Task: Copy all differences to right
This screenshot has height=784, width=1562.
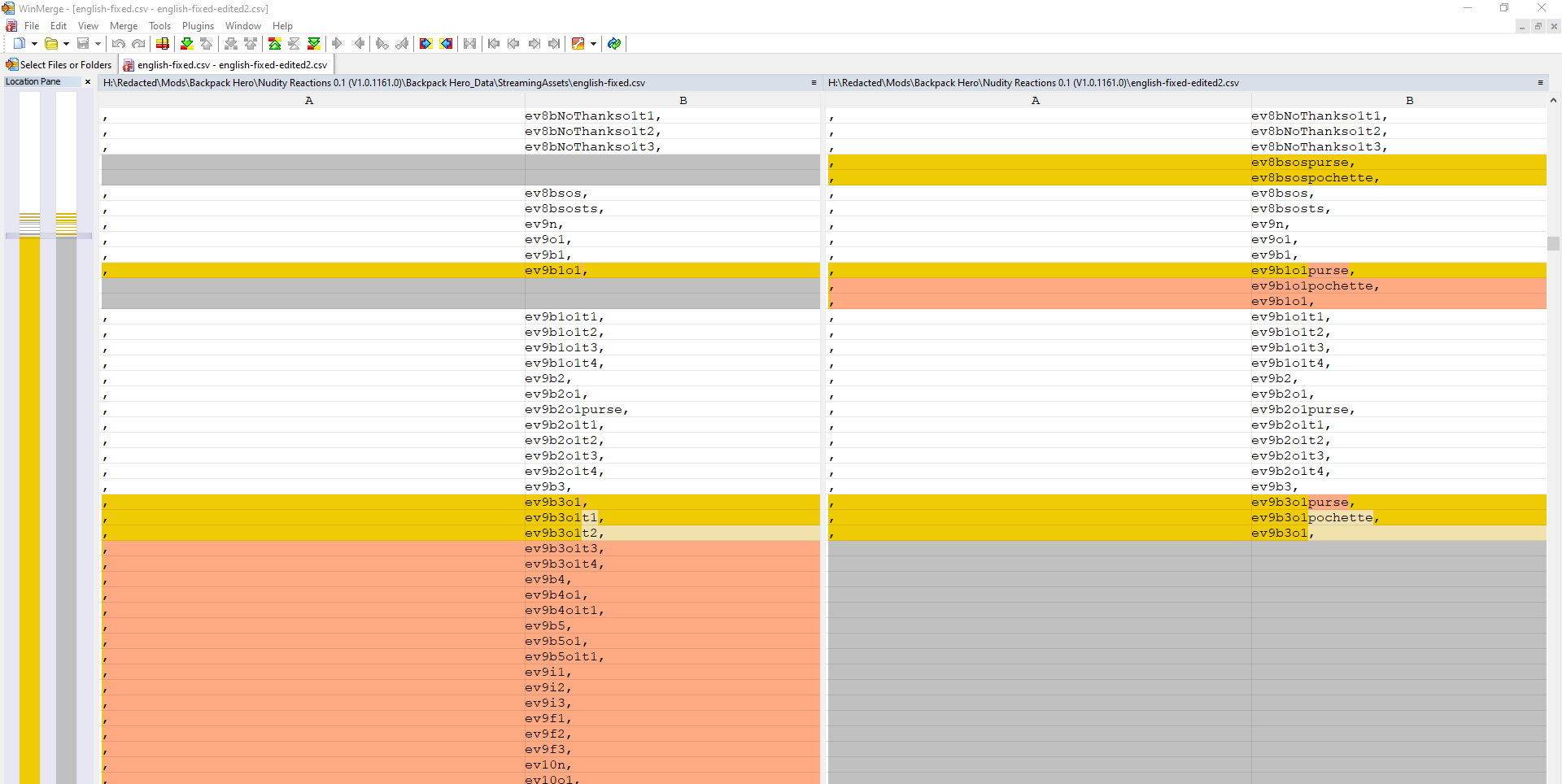Action: coord(425,43)
